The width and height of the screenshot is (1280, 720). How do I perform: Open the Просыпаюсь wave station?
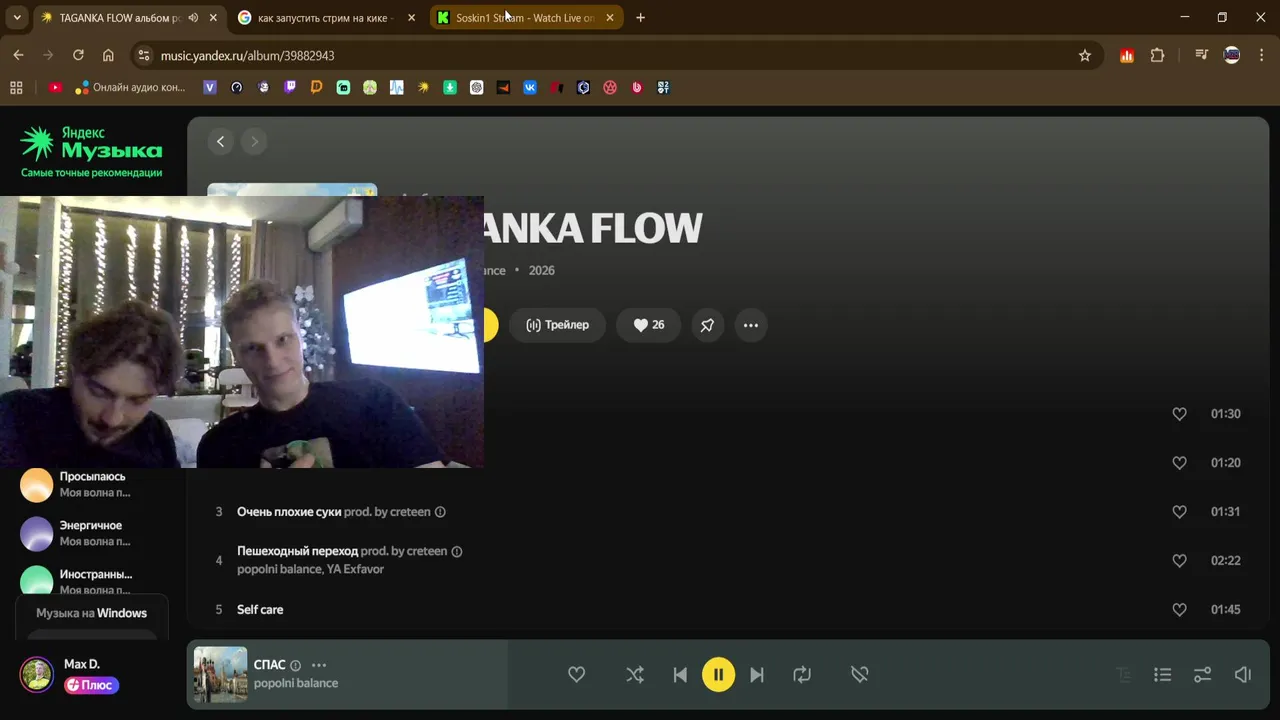(x=92, y=484)
